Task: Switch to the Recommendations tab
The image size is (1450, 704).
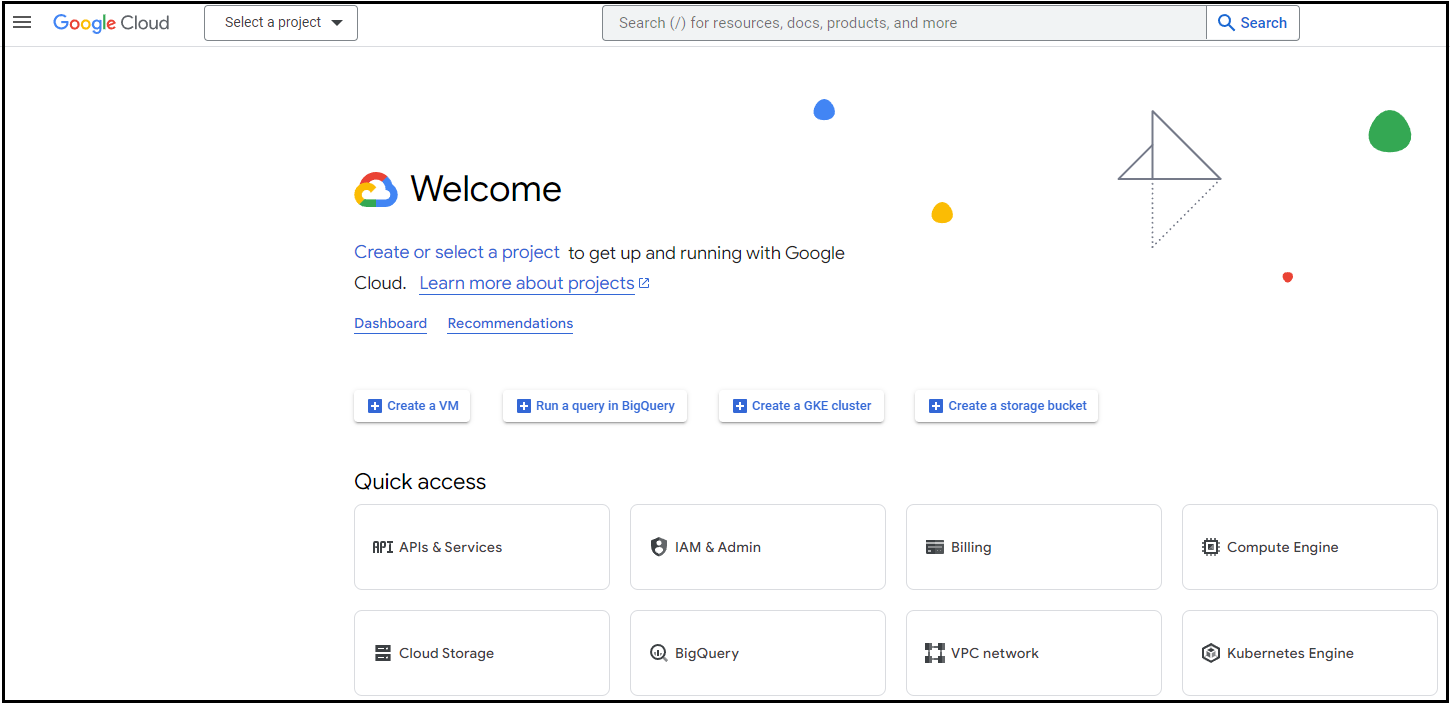Action: (x=509, y=323)
